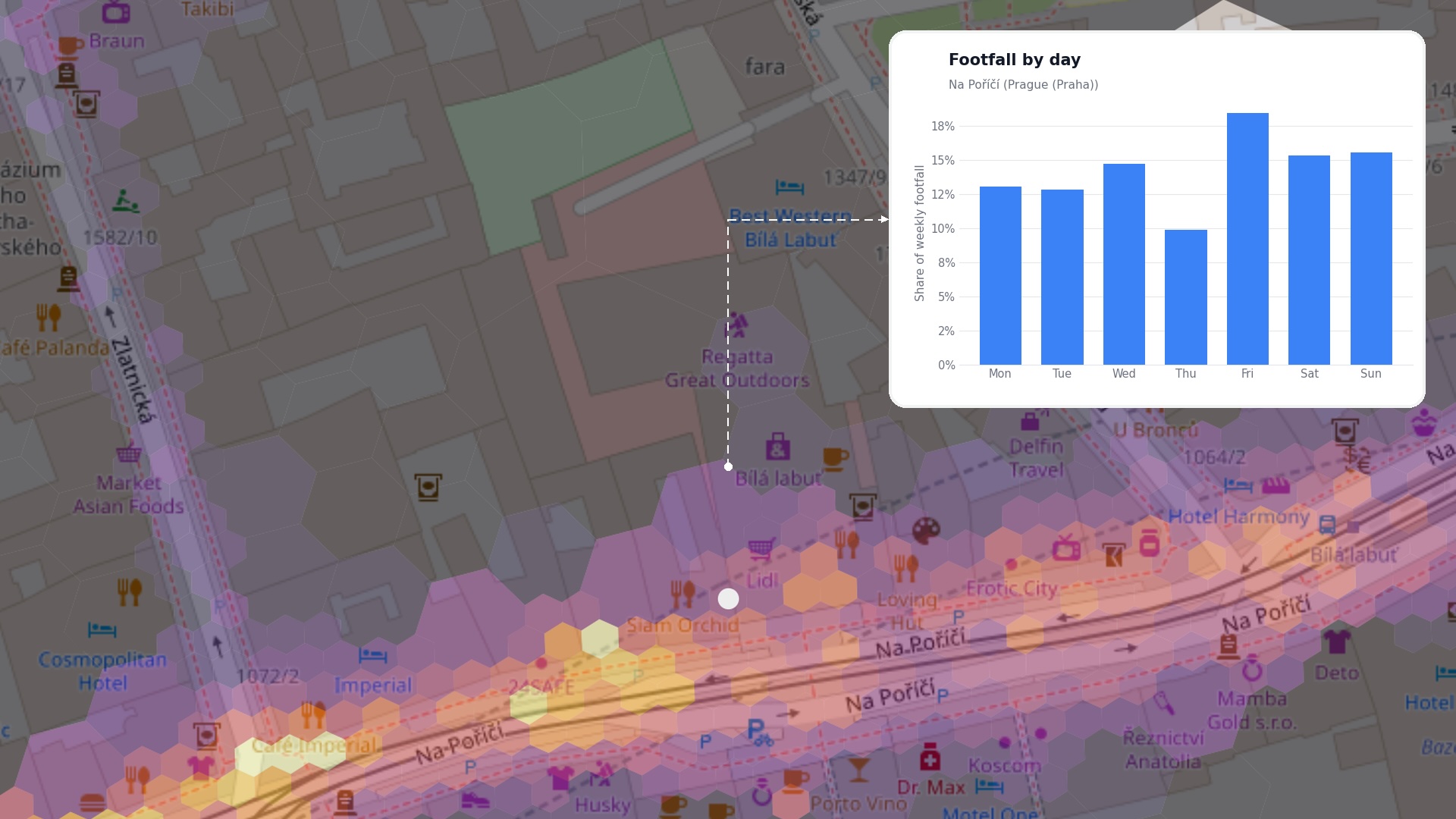Screen dimensions: 1456x819
Task: Click the Market Asian Foods basket icon
Action: (x=129, y=453)
